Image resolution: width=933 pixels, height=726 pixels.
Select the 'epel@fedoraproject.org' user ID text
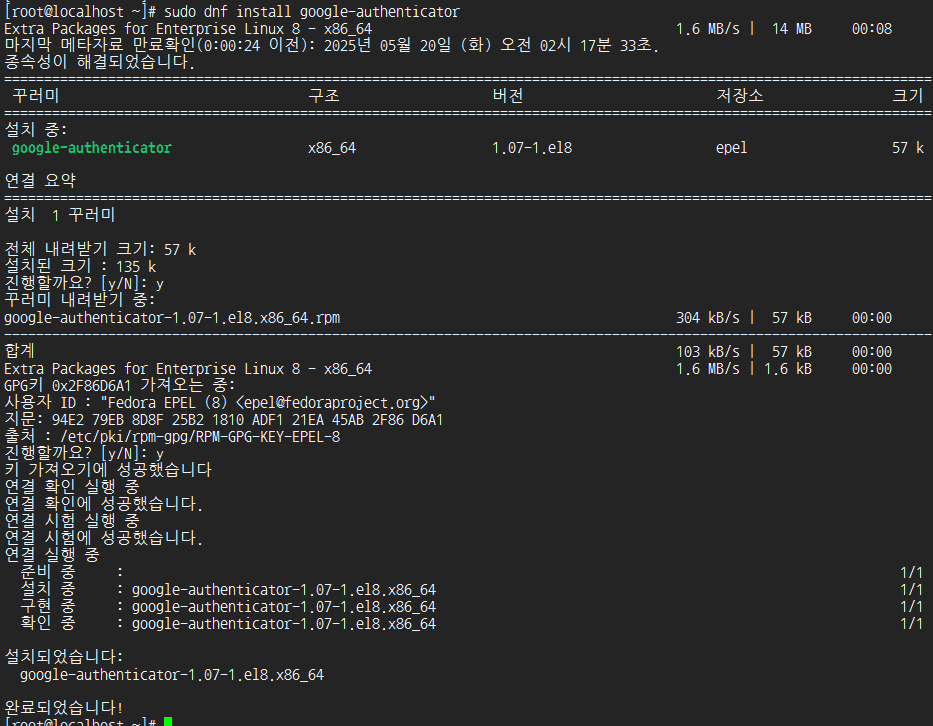click(332, 403)
